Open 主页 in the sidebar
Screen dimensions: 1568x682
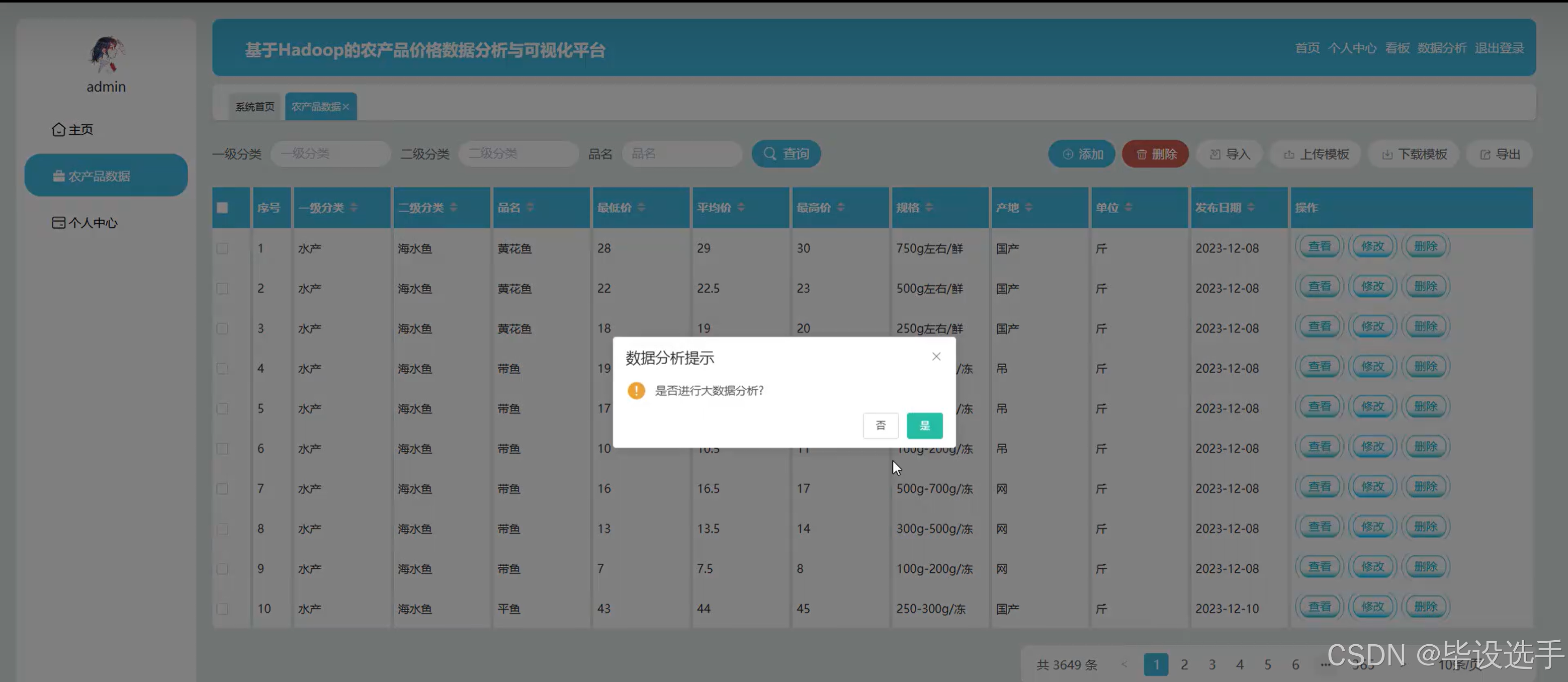pos(72,130)
